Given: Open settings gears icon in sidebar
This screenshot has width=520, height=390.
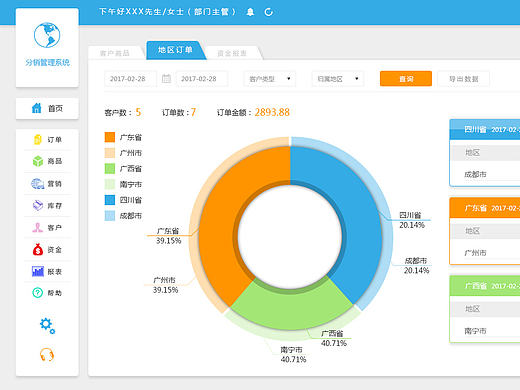Looking at the screenshot, I should [47, 325].
